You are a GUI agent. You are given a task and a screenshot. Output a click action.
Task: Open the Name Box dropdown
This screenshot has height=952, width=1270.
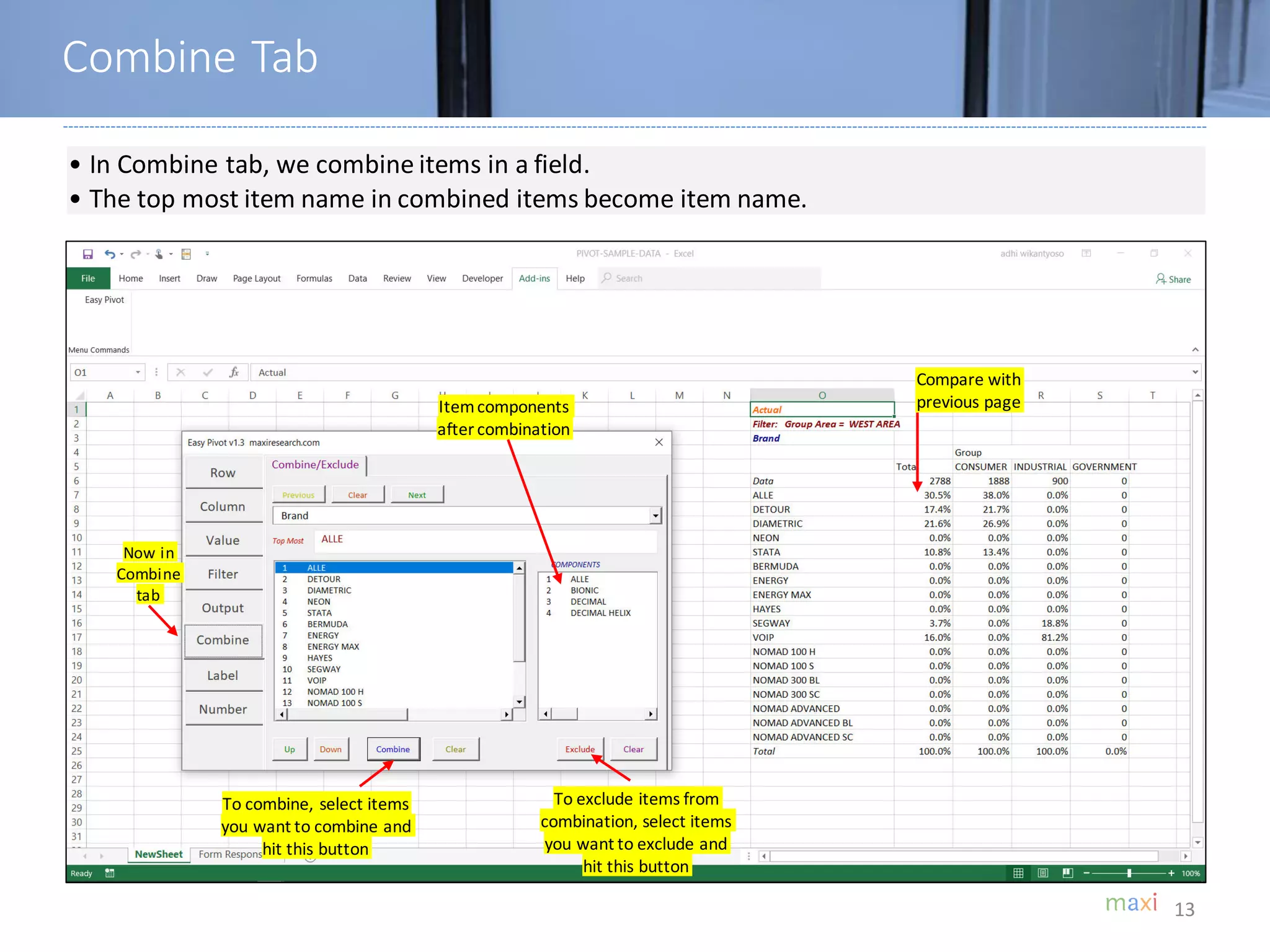tap(138, 372)
